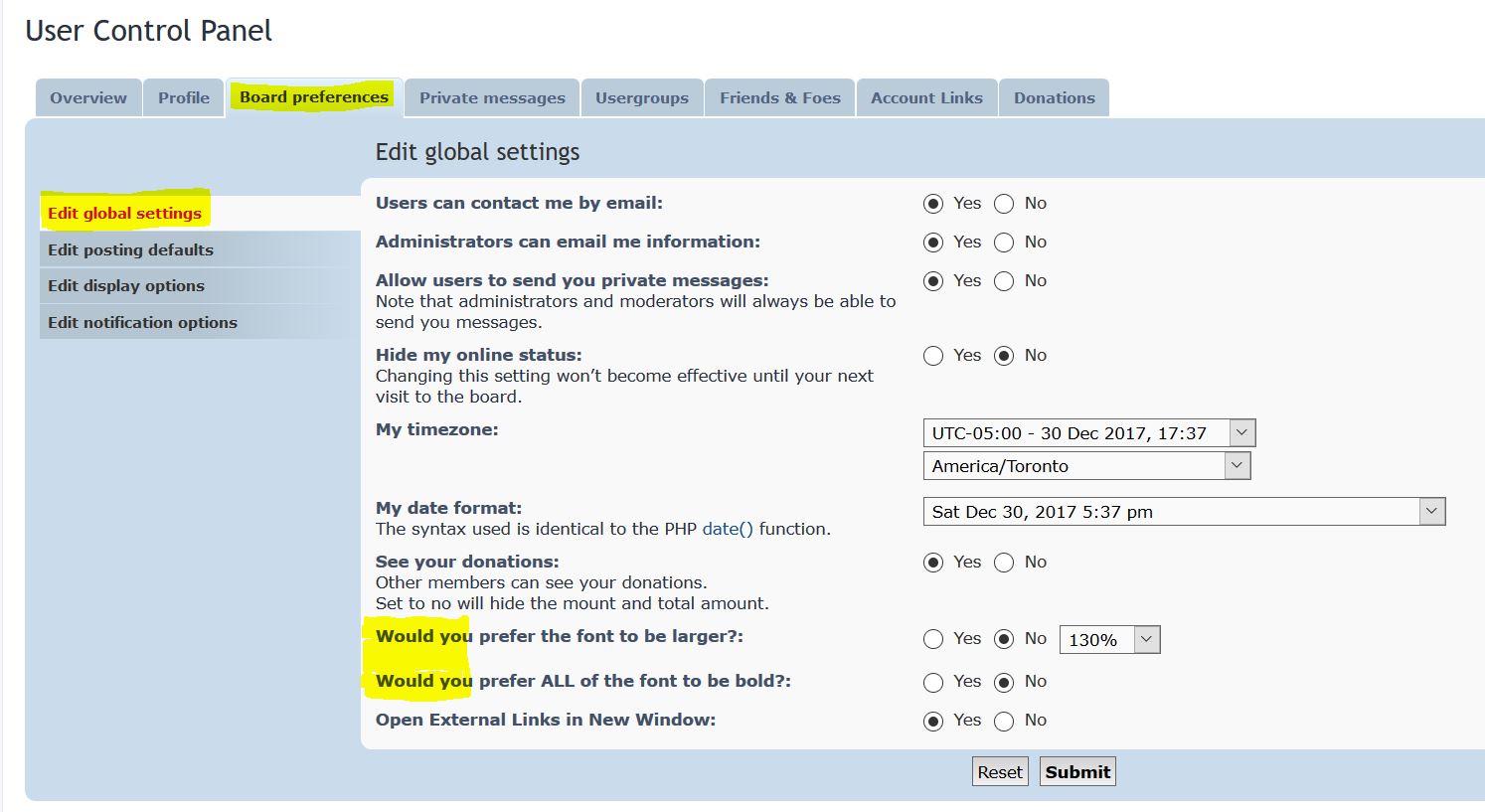
Task: Choose Yes to hide my online status
Action: tap(932, 356)
